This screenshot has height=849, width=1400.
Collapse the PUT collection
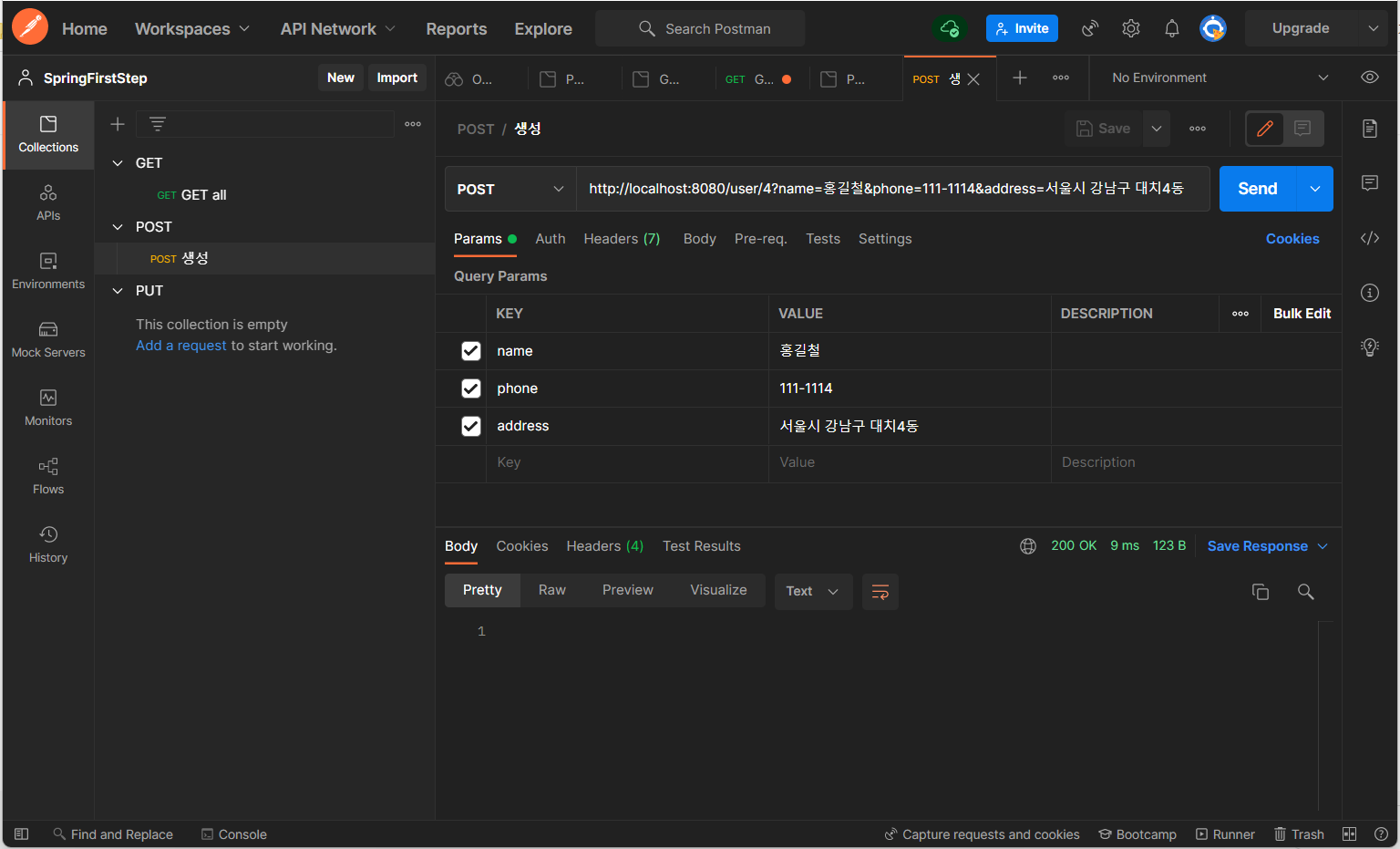[x=118, y=291]
